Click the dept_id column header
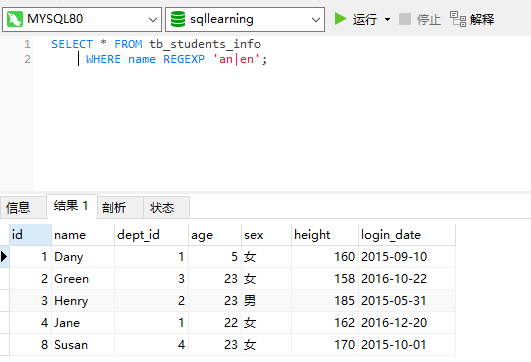Image resolution: width=531 pixels, height=362 pixels. tap(151, 235)
